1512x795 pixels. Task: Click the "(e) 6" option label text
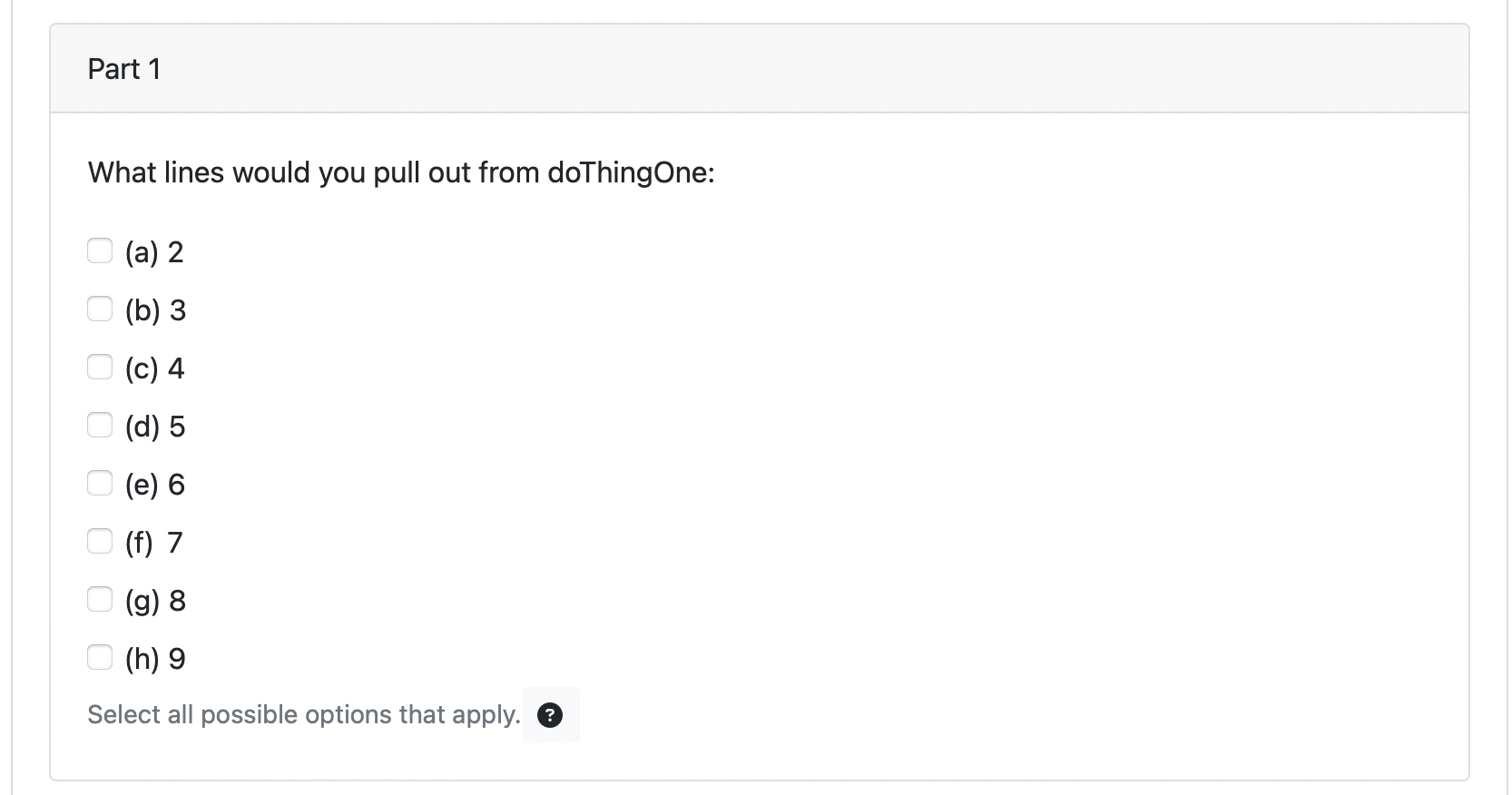(x=155, y=485)
